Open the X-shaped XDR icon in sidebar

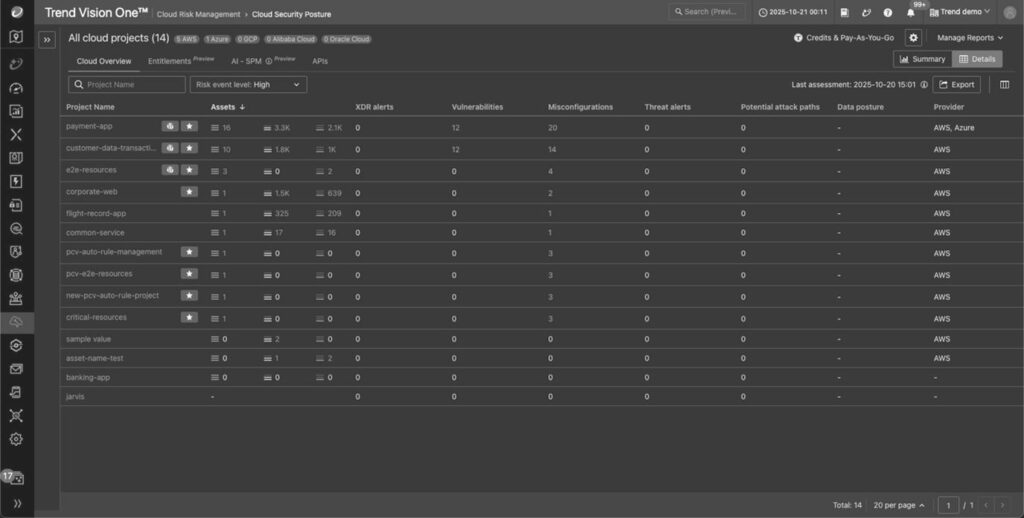pyautogui.click(x=16, y=135)
